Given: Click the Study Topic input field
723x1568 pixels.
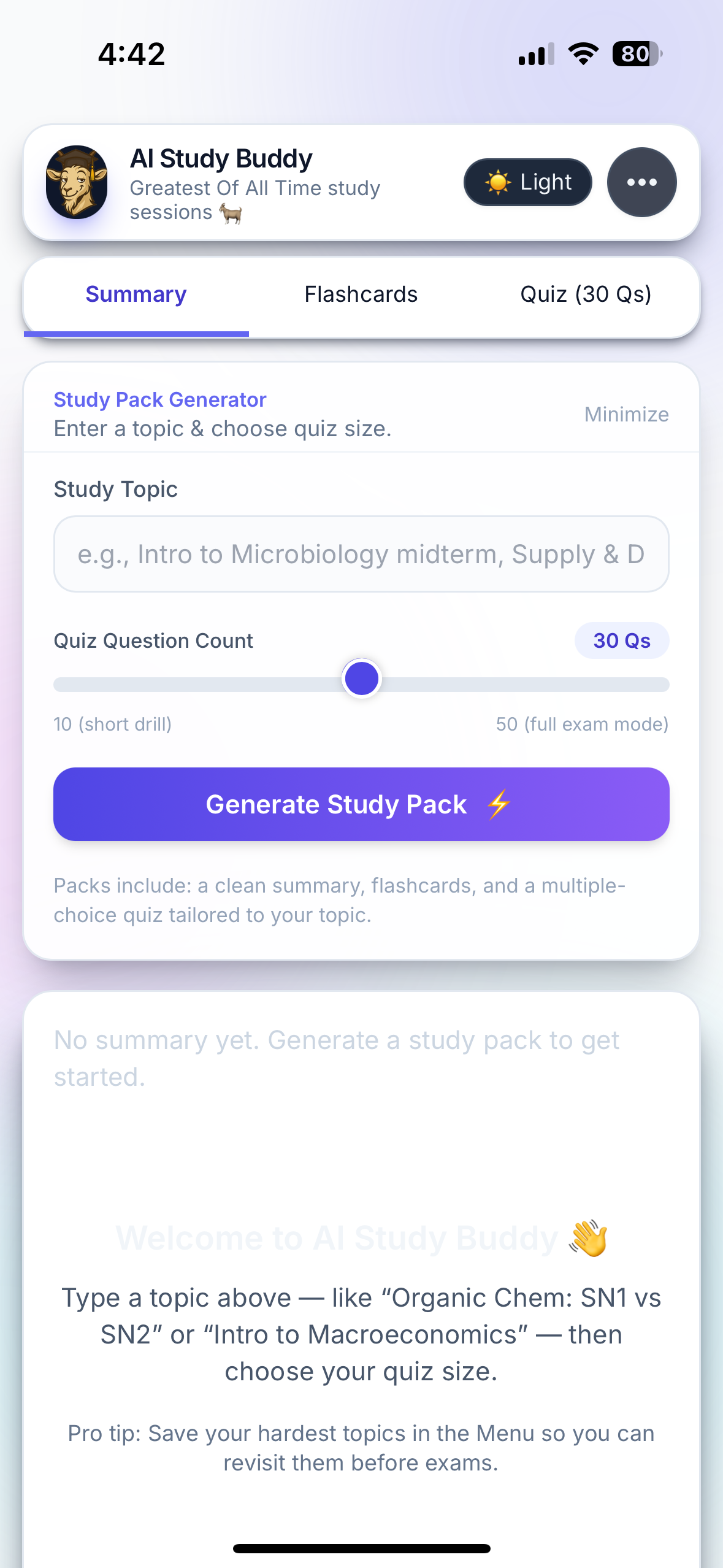Looking at the screenshot, I should [361, 553].
